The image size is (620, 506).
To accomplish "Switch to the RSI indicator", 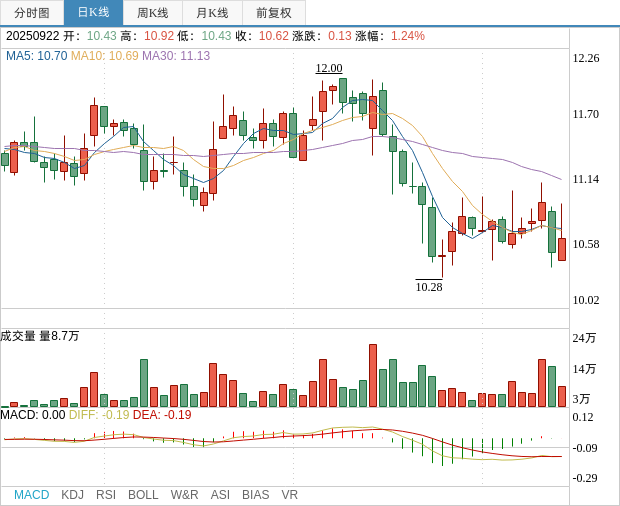I will pos(106,495).
